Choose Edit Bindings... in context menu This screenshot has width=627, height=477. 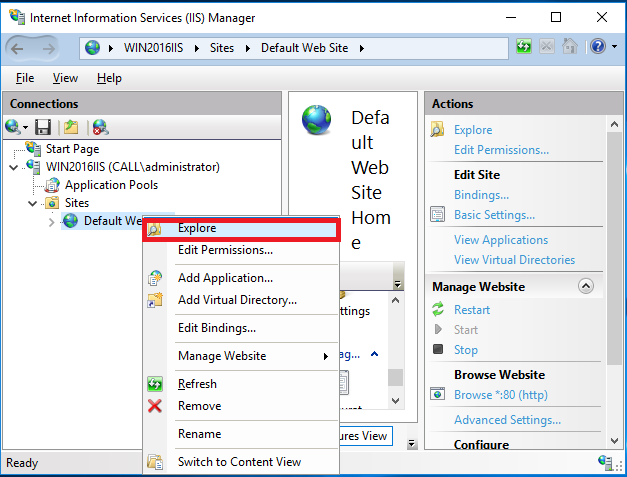(x=241, y=328)
